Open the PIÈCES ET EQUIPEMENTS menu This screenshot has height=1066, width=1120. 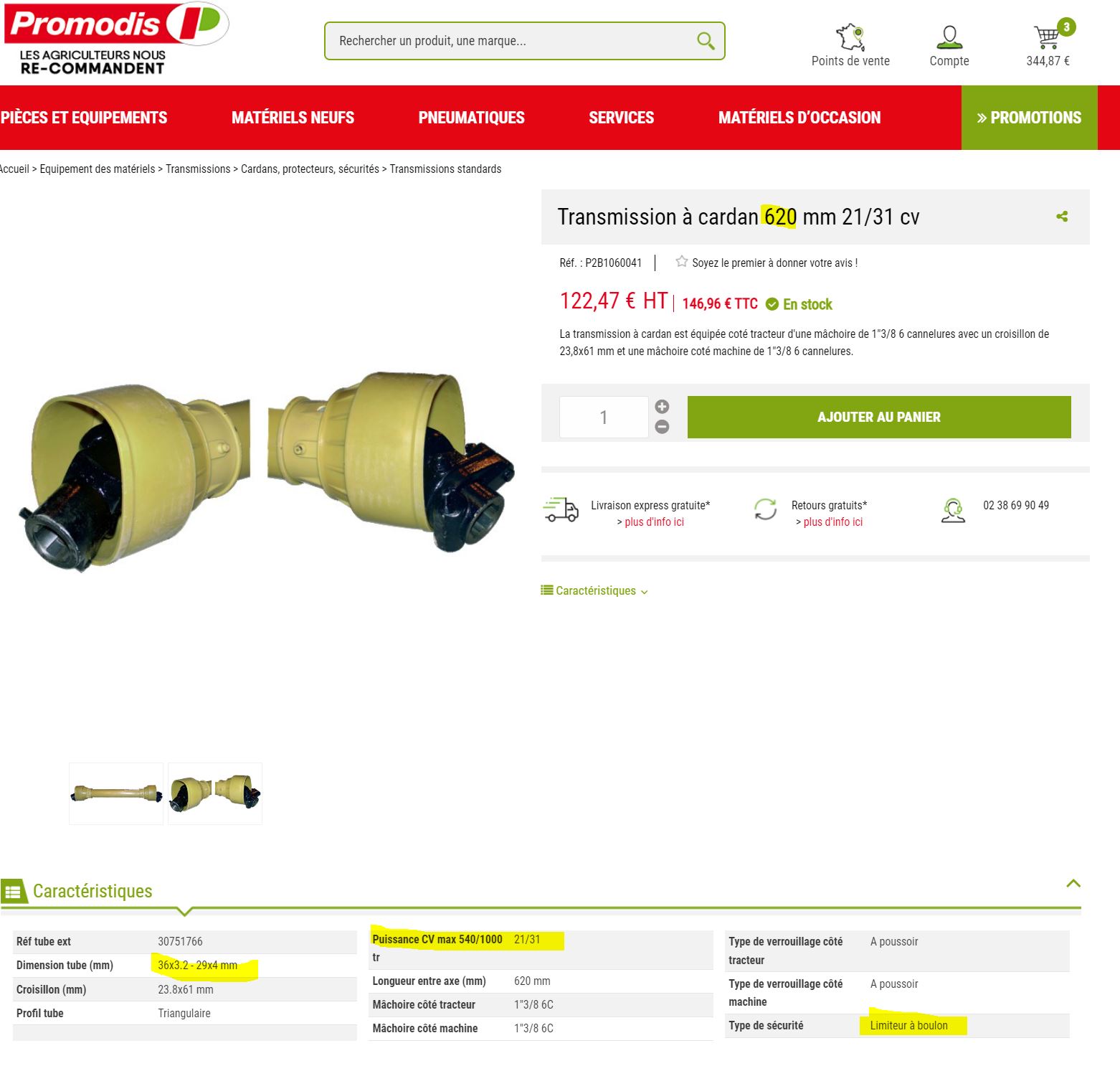84,118
